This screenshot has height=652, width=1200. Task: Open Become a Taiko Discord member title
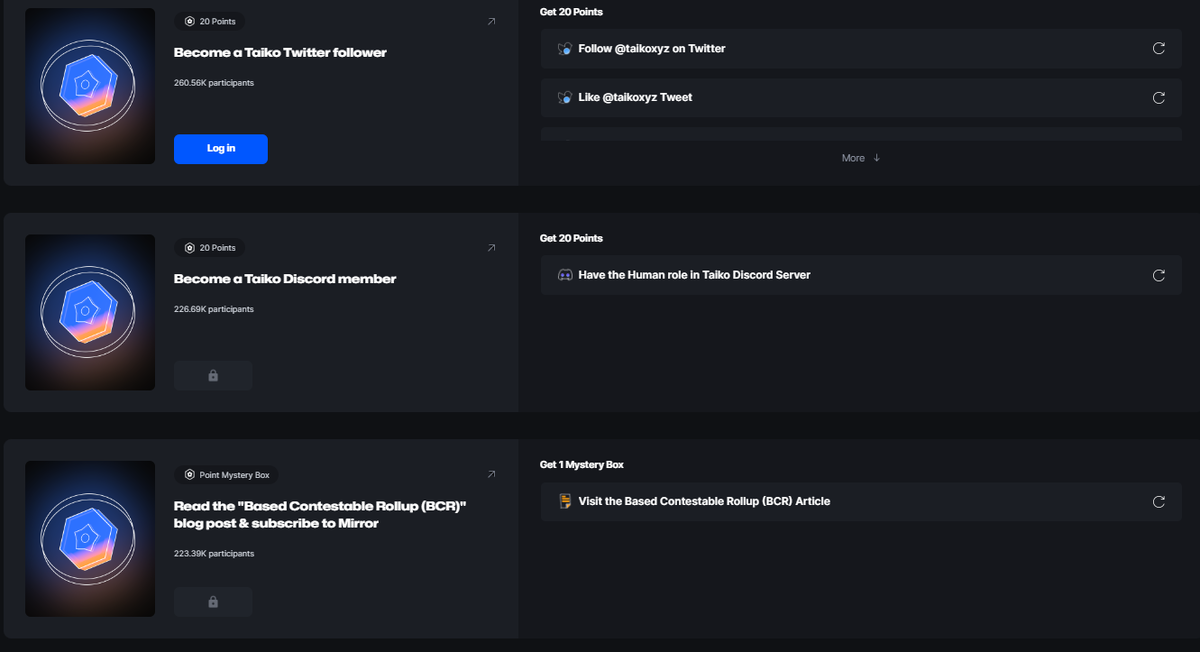point(285,279)
